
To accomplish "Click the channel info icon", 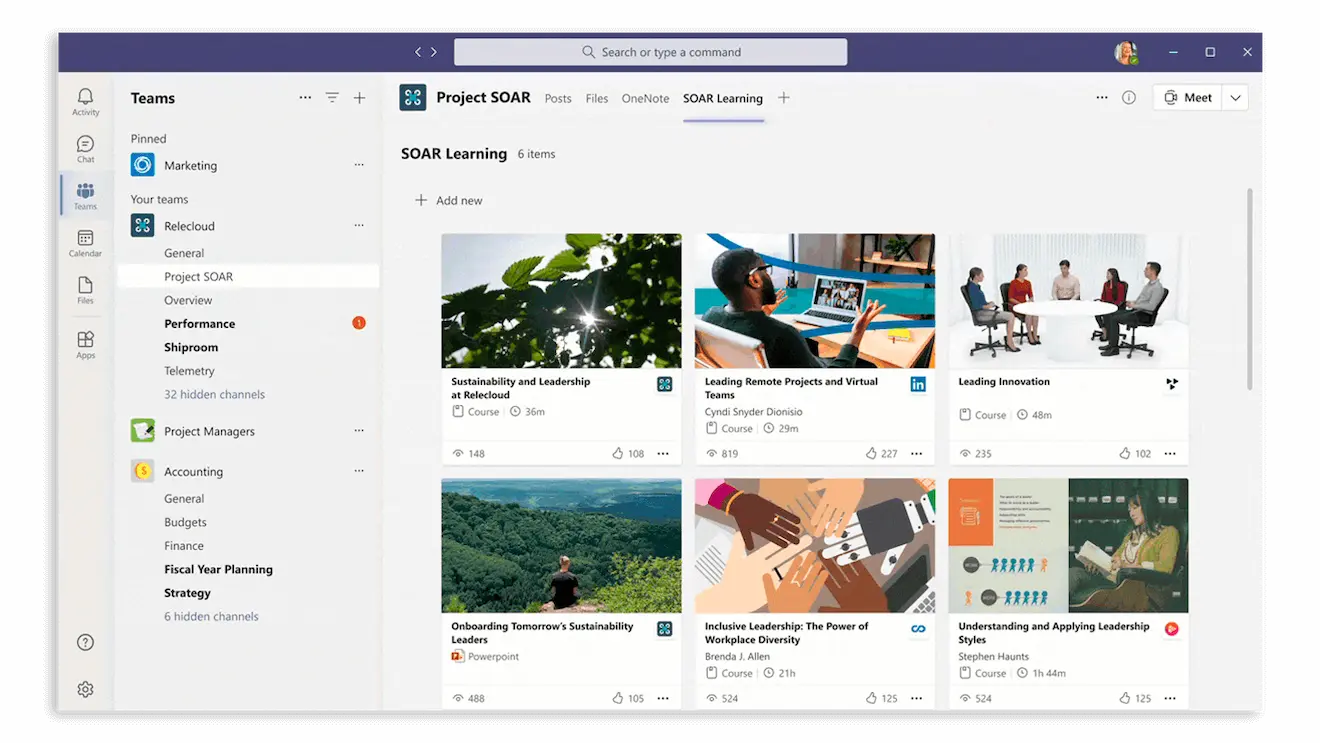I will pos(1129,98).
